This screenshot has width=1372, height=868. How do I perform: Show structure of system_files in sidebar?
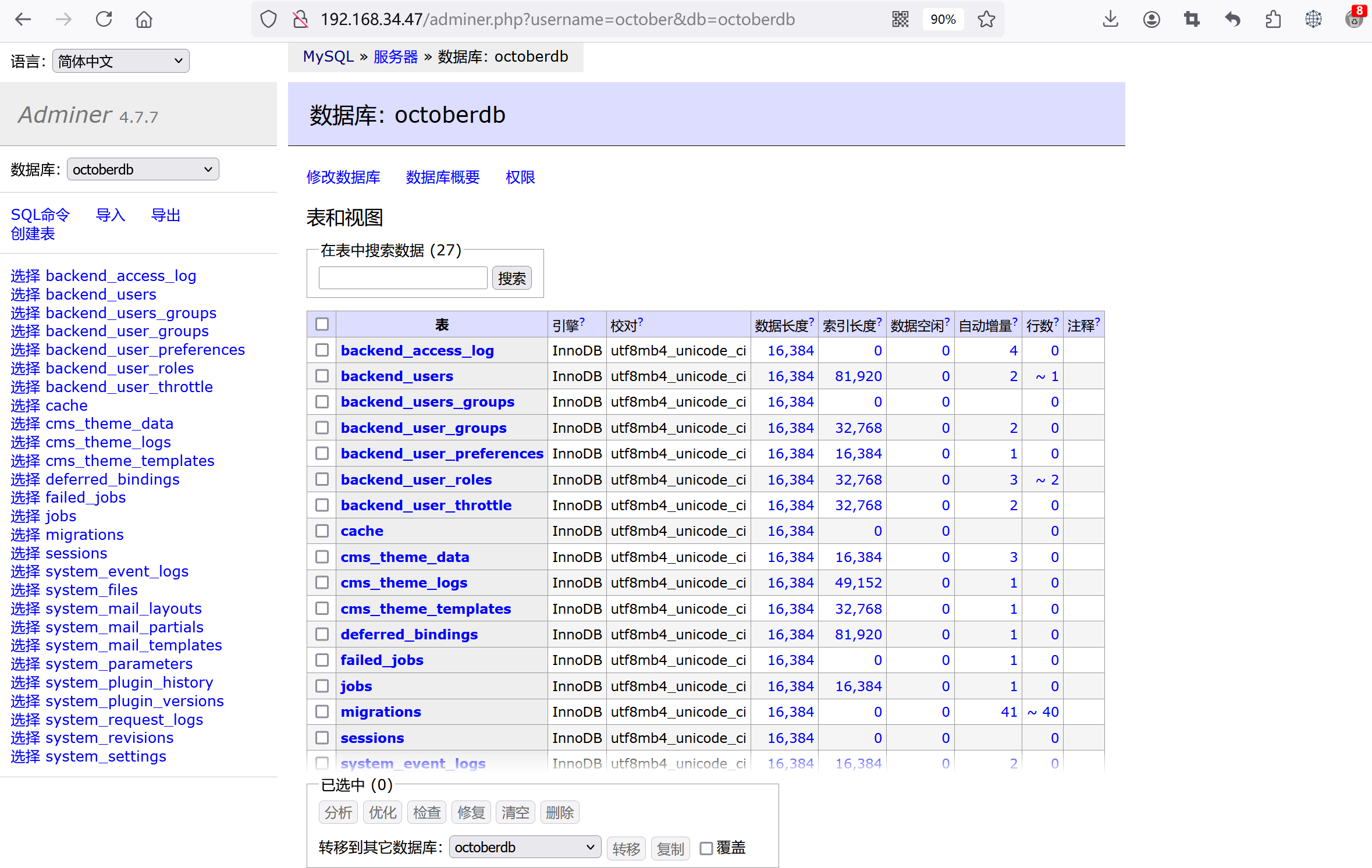92,590
